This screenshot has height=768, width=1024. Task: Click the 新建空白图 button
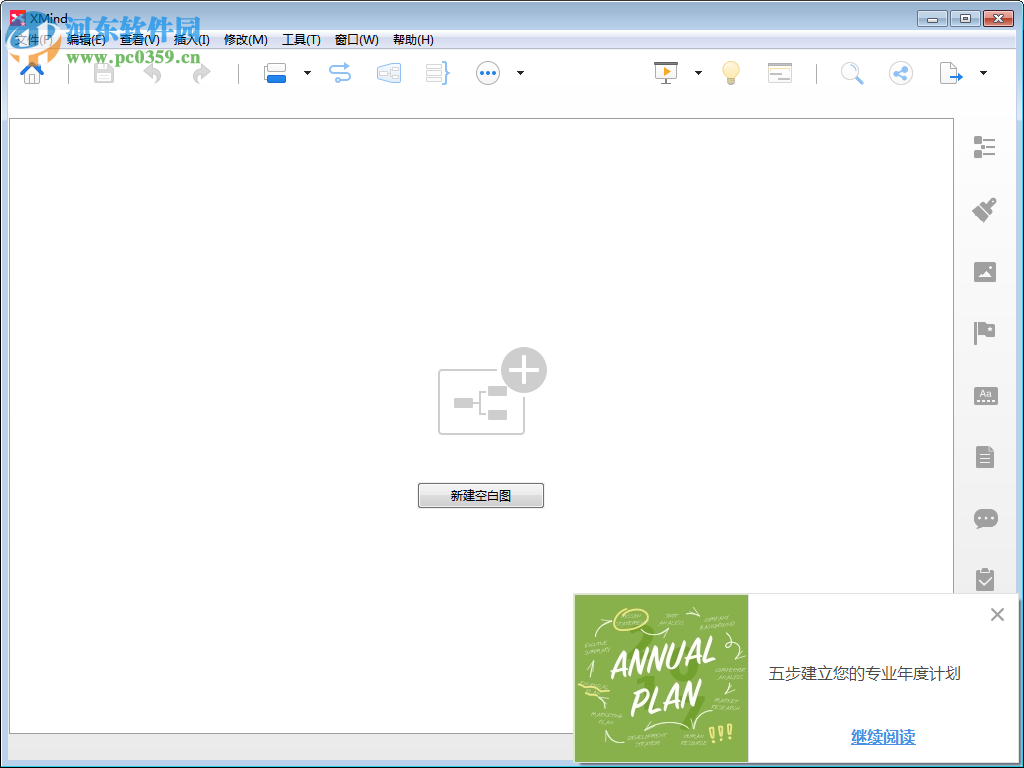click(x=481, y=495)
